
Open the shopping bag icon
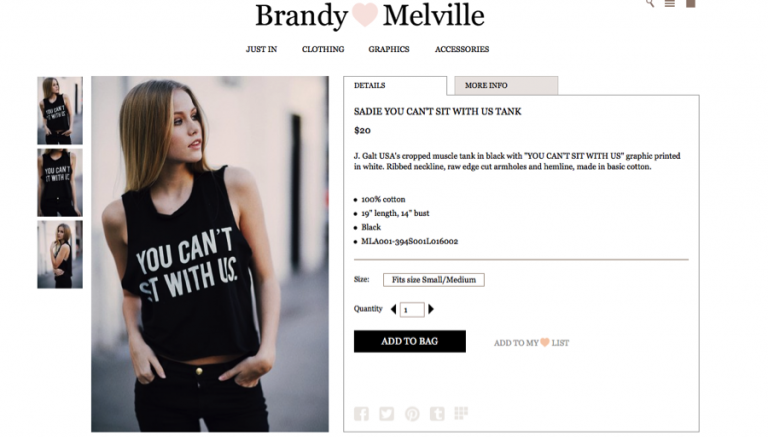pyautogui.click(x=691, y=3)
